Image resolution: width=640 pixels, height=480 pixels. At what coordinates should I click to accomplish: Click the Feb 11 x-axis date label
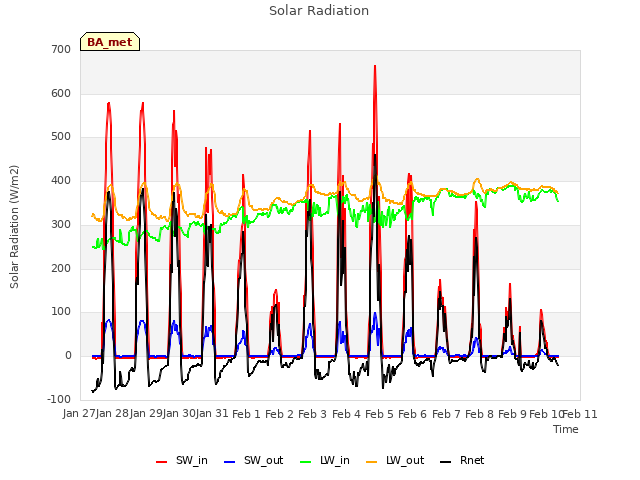pos(580,414)
